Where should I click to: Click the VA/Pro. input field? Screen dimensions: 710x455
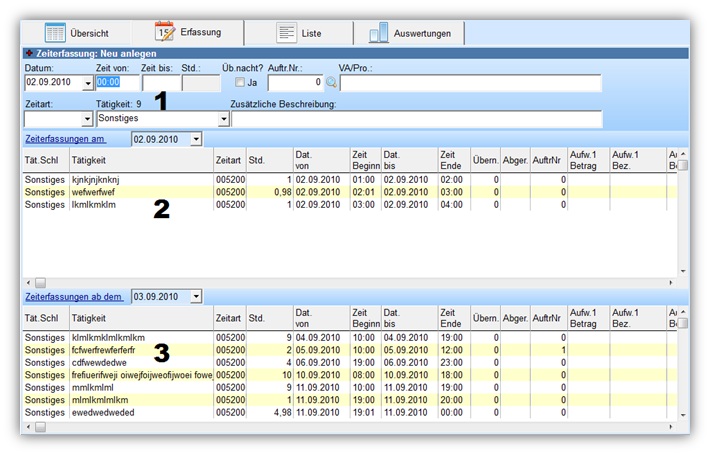(x=470, y=83)
